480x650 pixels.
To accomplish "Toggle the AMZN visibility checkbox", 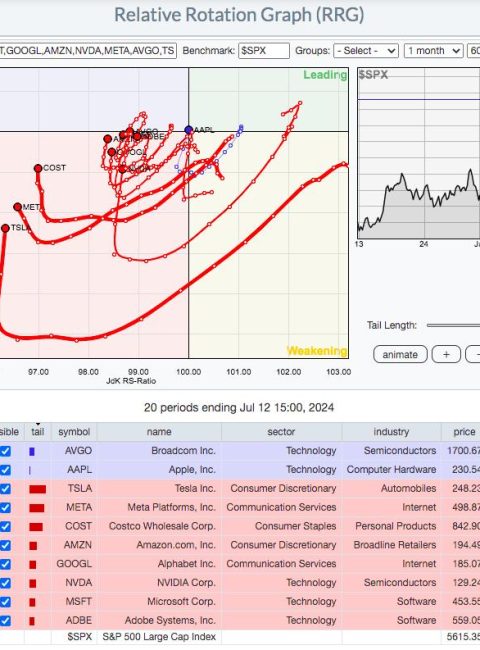I will (x=5, y=545).
